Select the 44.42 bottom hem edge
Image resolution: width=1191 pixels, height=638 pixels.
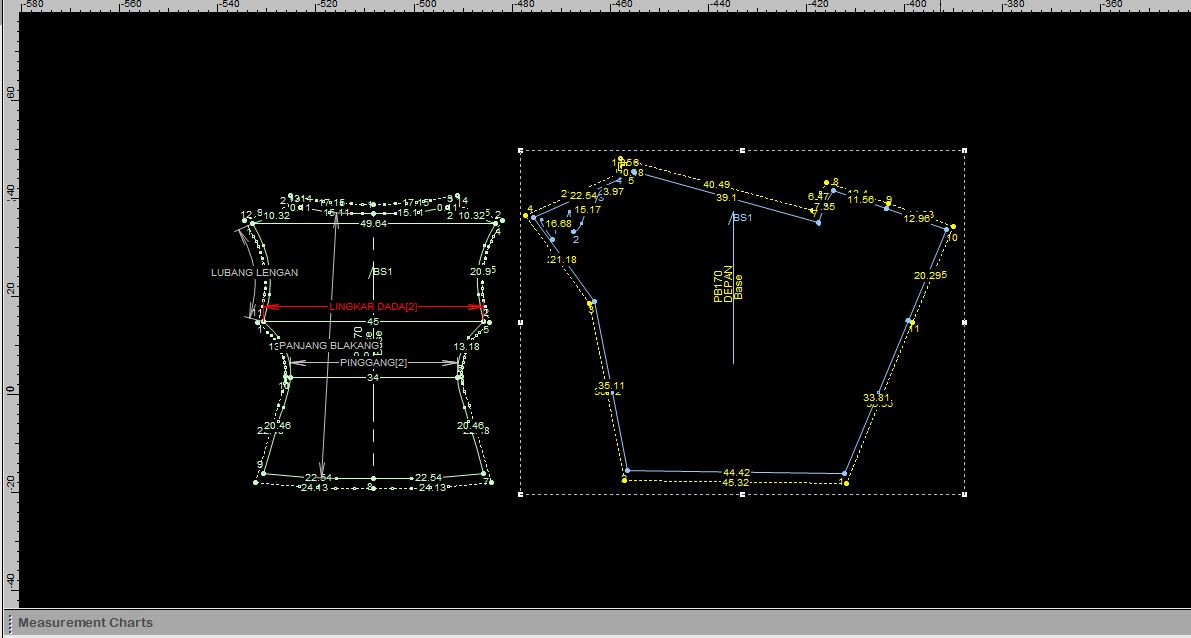pos(736,472)
